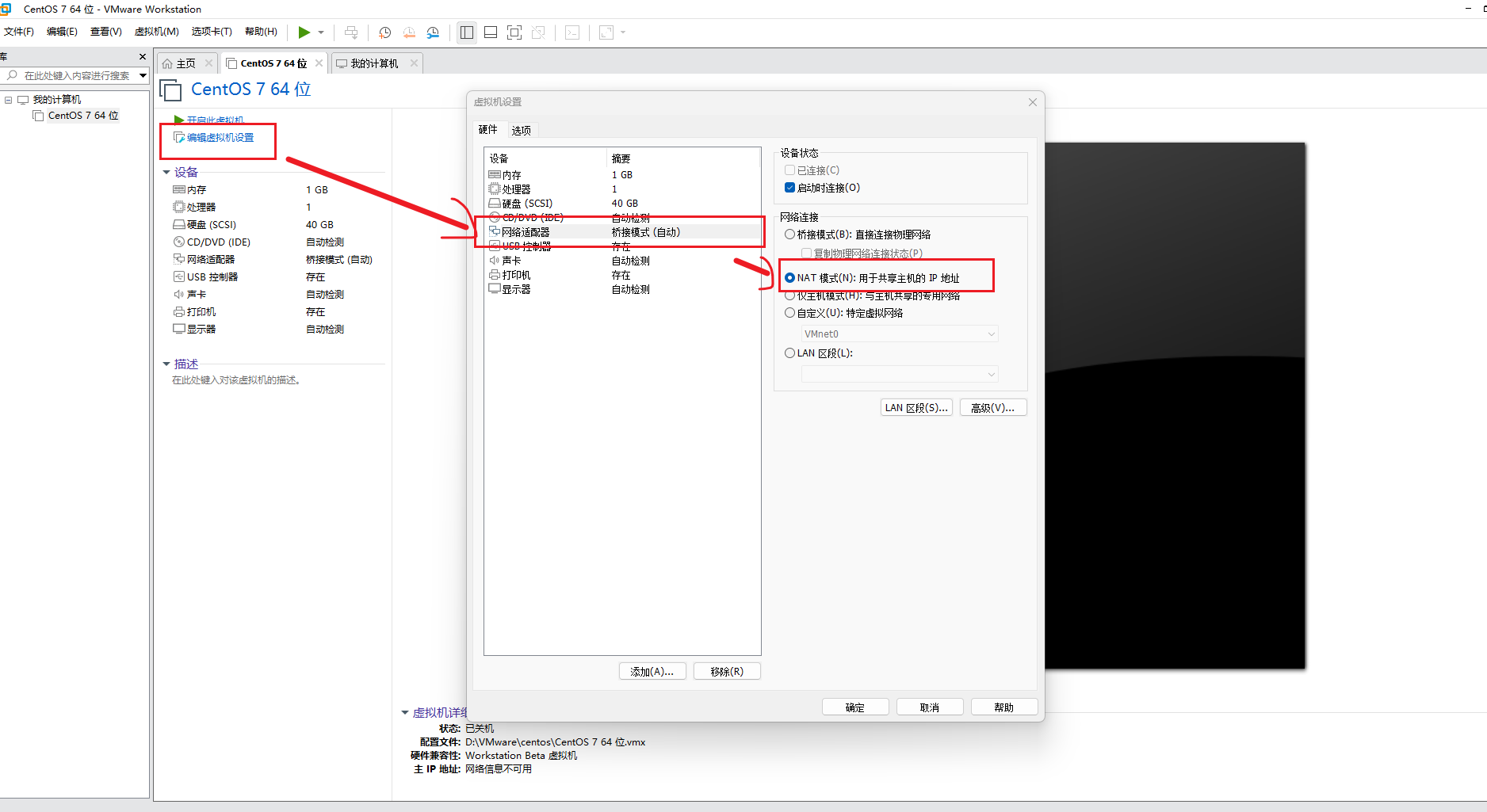Viewport: 1487px width, 812px height.
Task: Click the Unity mode toolbar icon
Action: [538, 32]
